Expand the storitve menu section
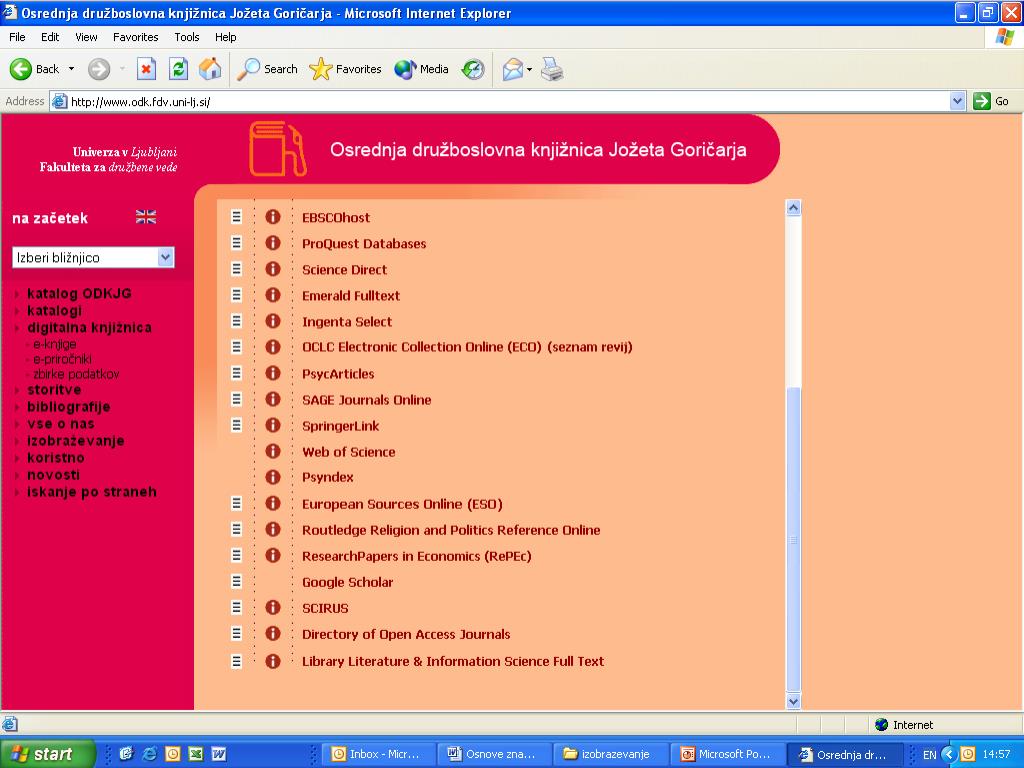1024x768 pixels. coord(54,389)
